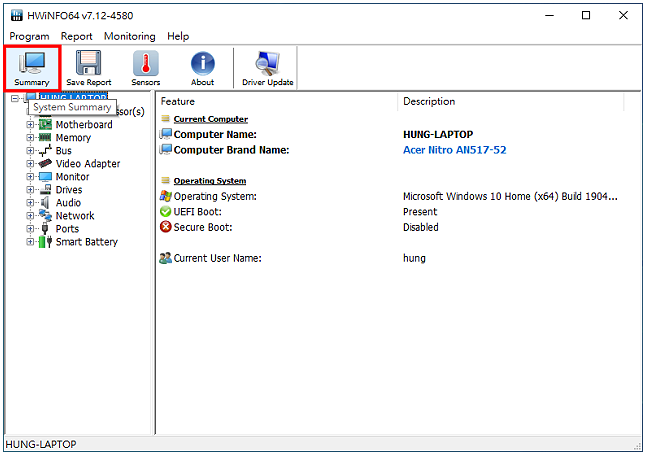
Task: Click the Ports plug icon
Action: coord(45,229)
